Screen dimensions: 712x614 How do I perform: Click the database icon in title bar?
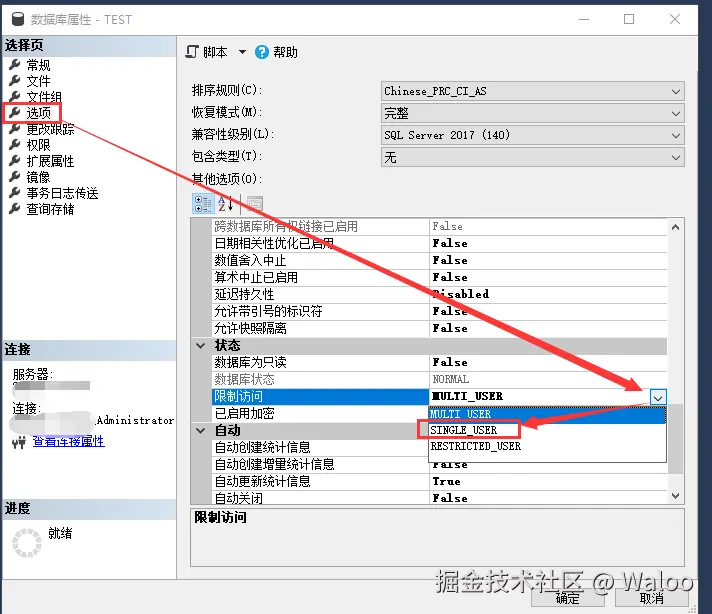(18, 19)
